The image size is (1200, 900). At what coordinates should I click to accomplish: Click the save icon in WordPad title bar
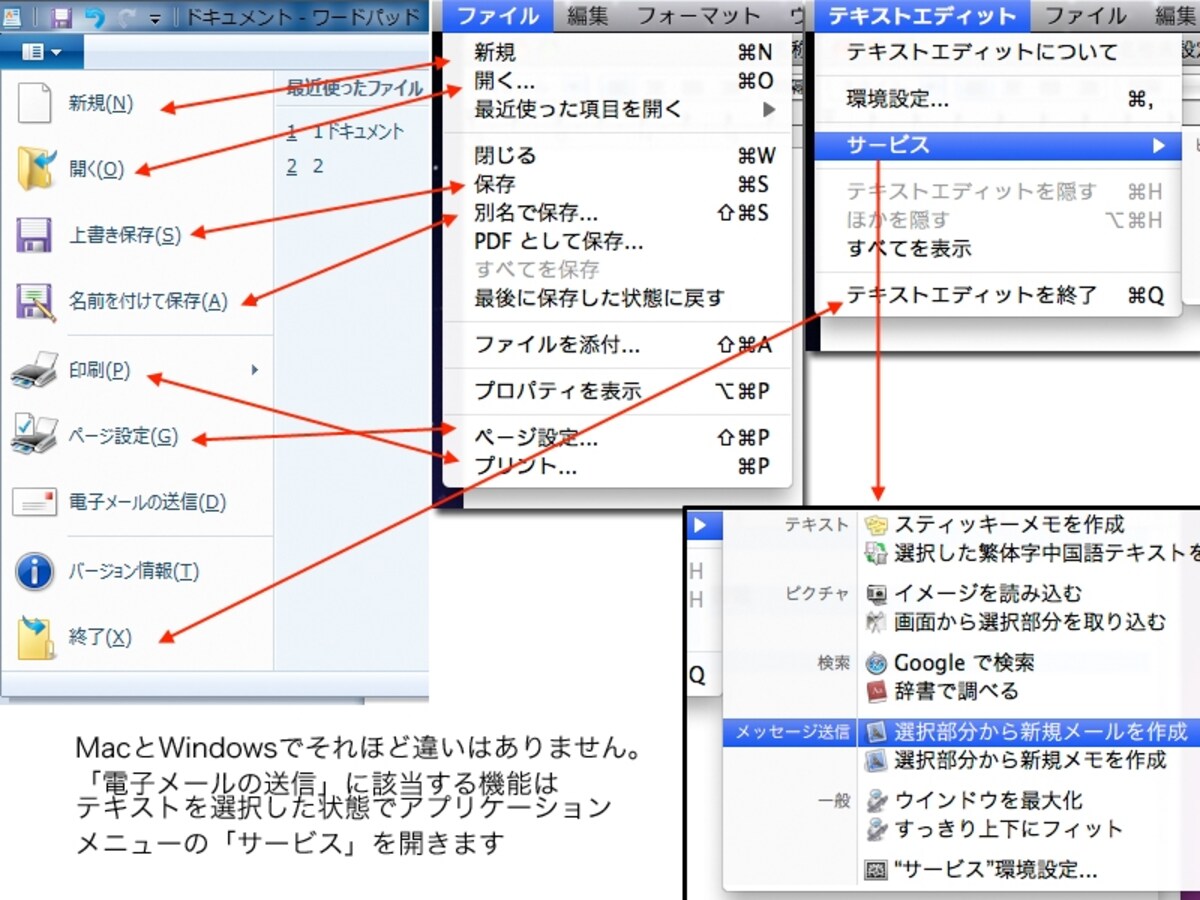pos(61,16)
